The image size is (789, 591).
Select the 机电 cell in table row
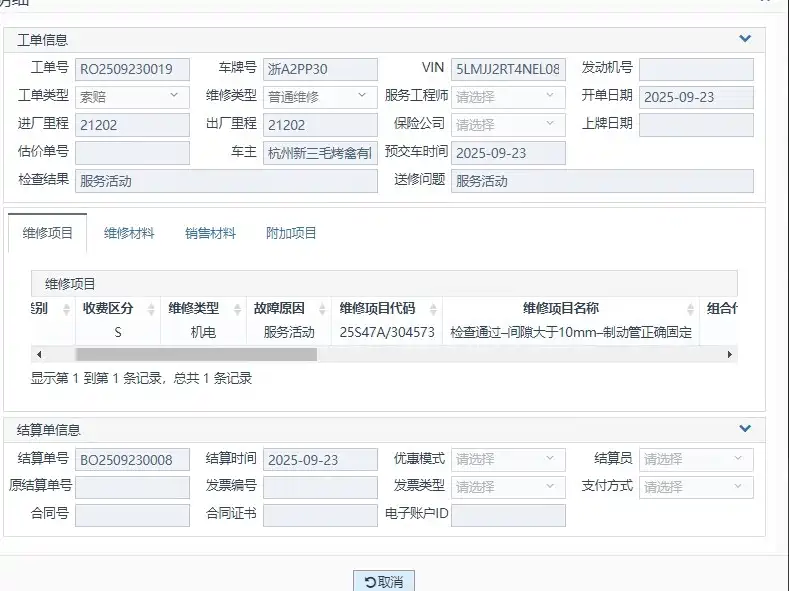(203, 332)
